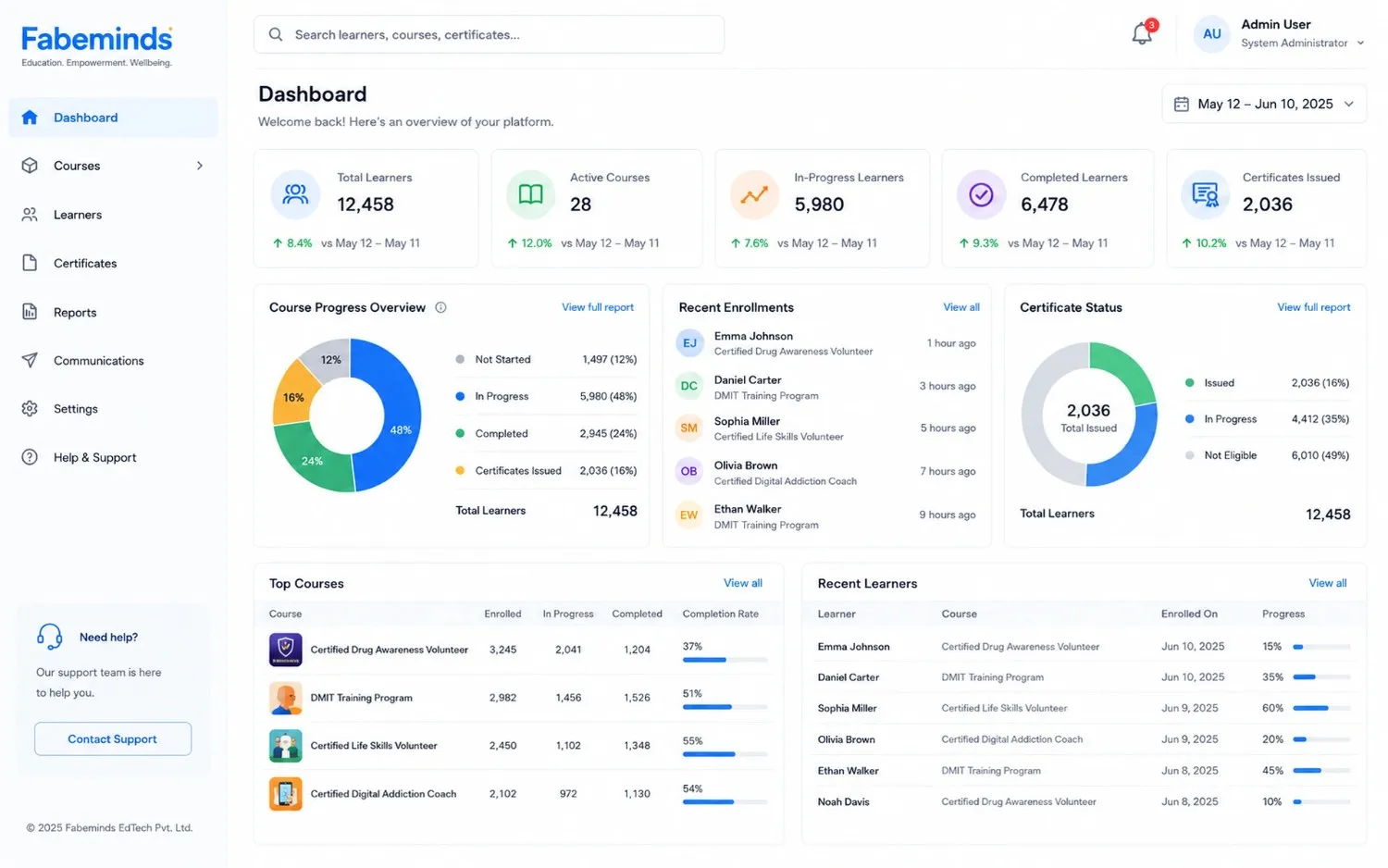Click View all in Recent Enrollments
1388x868 pixels.
961,307
